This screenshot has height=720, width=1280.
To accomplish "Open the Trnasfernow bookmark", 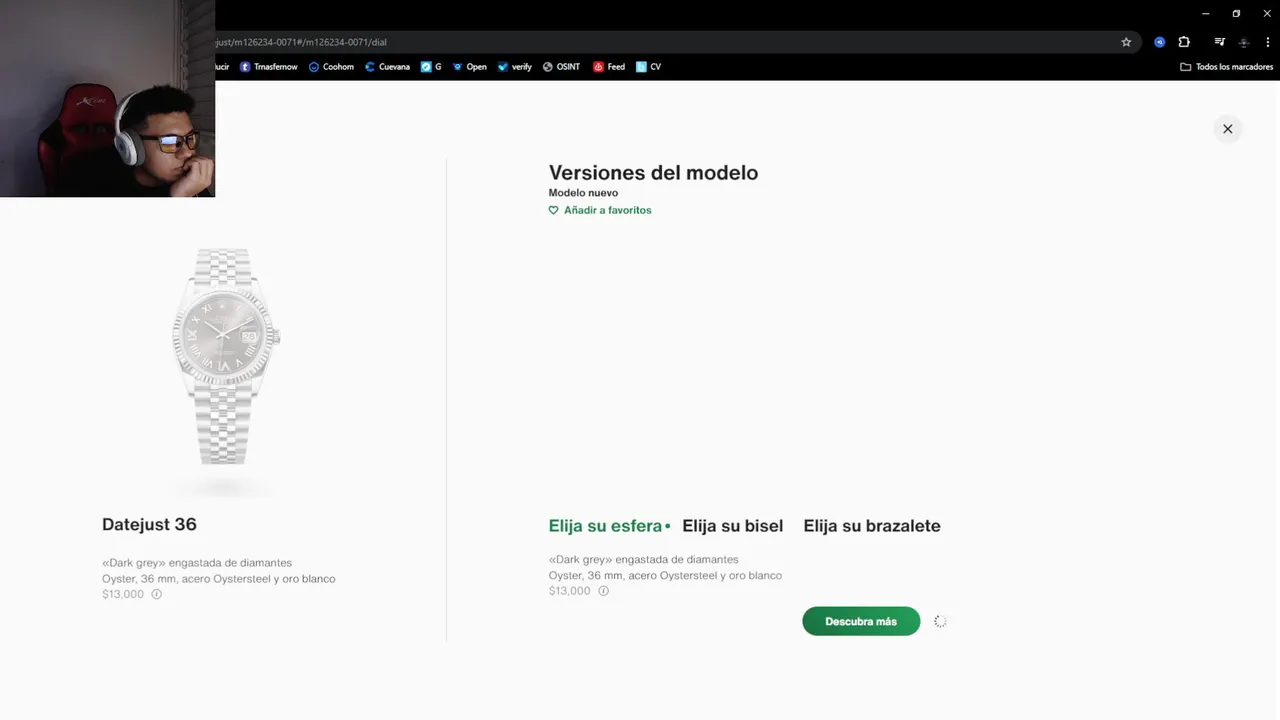I will pyautogui.click(x=268, y=67).
